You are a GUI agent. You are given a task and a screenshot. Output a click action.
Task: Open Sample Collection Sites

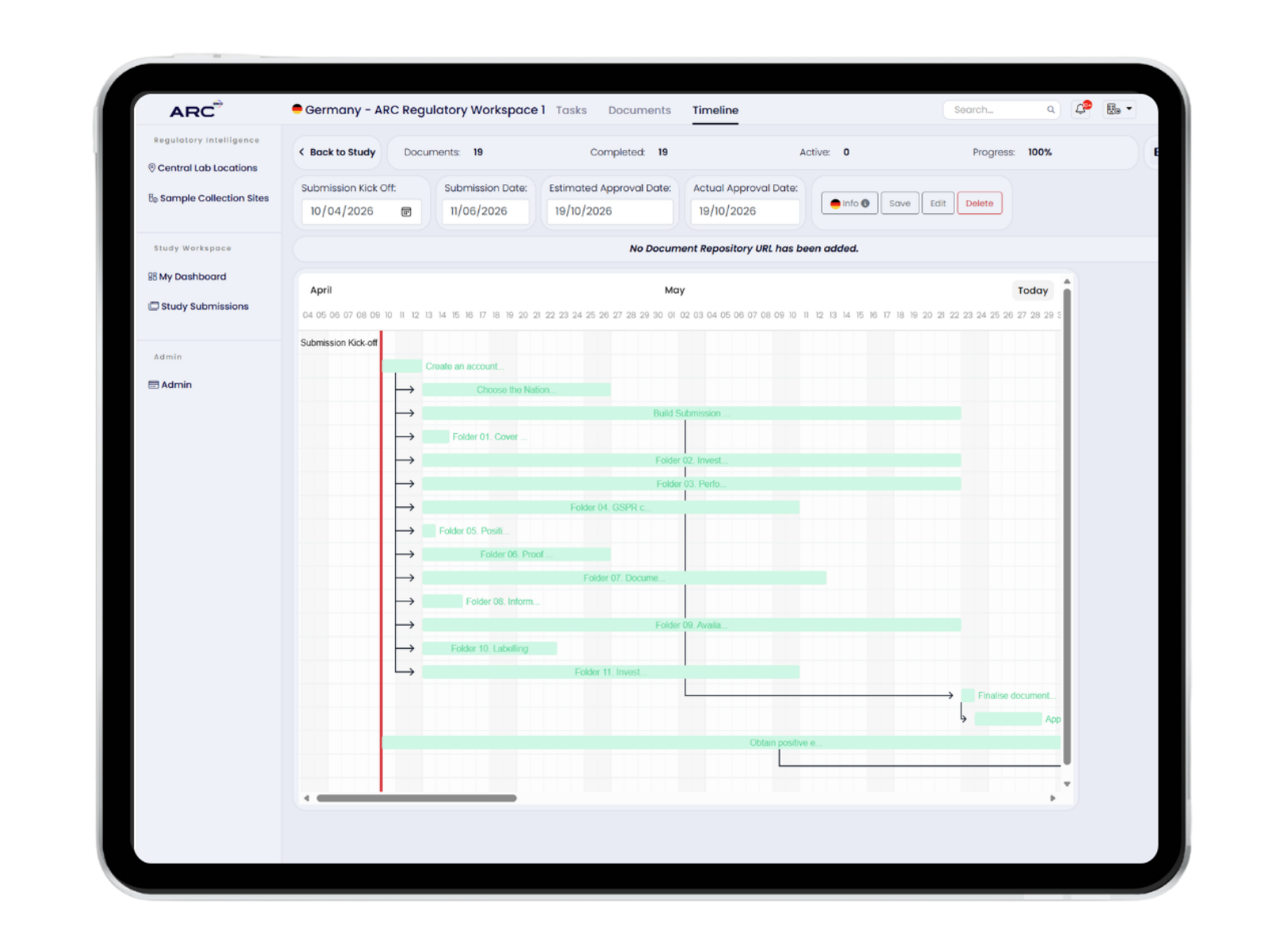pos(209,198)
